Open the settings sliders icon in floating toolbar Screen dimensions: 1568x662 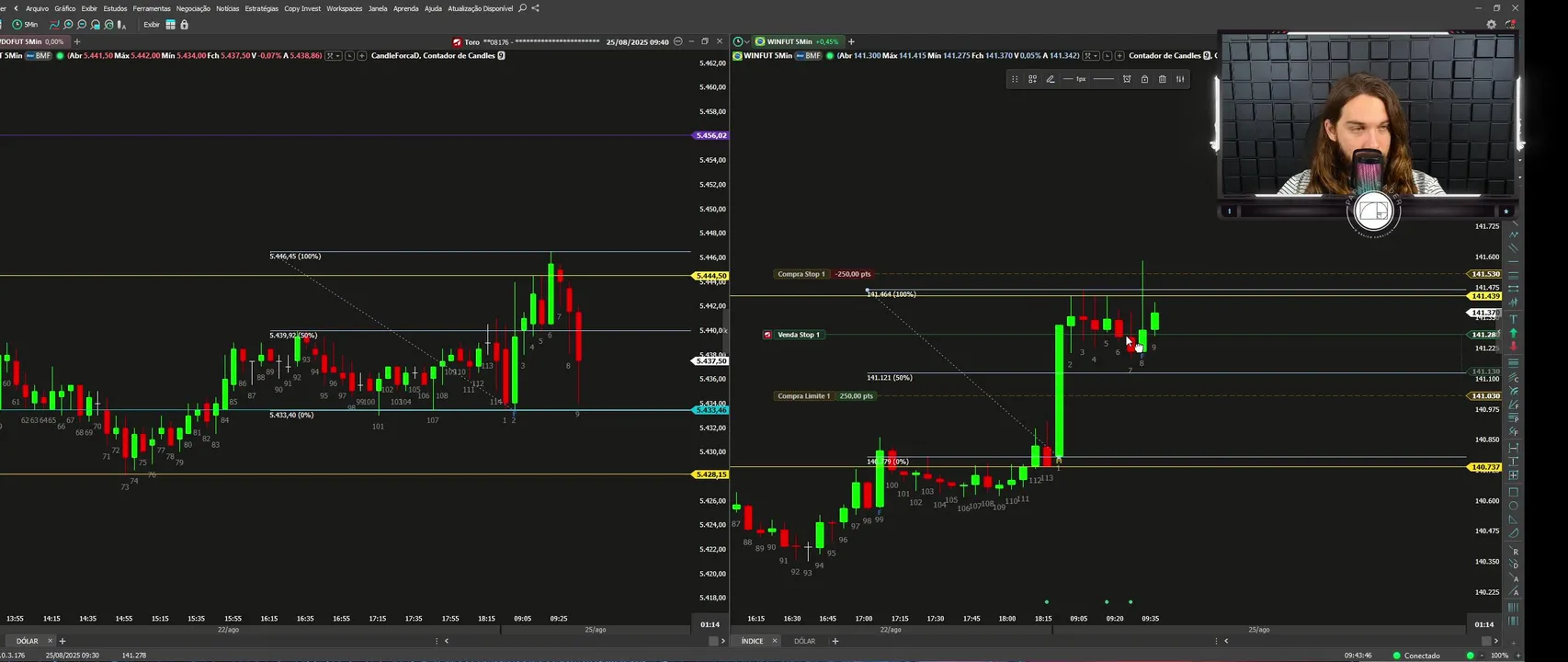(1180, 79)
